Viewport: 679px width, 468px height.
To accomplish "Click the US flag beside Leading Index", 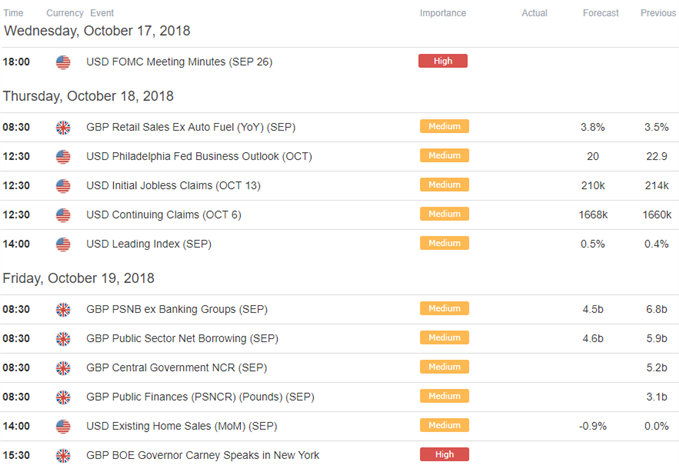I will 63,245.
